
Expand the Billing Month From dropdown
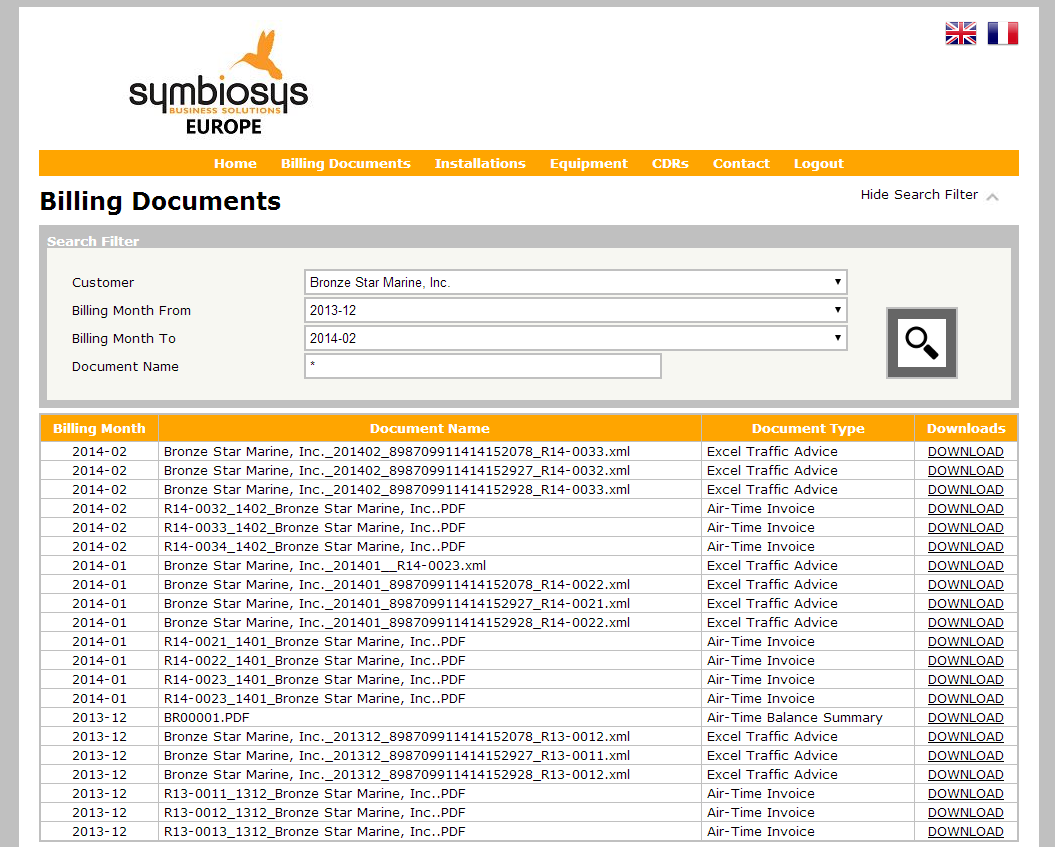pyautogui.click(x=575, y=310)
